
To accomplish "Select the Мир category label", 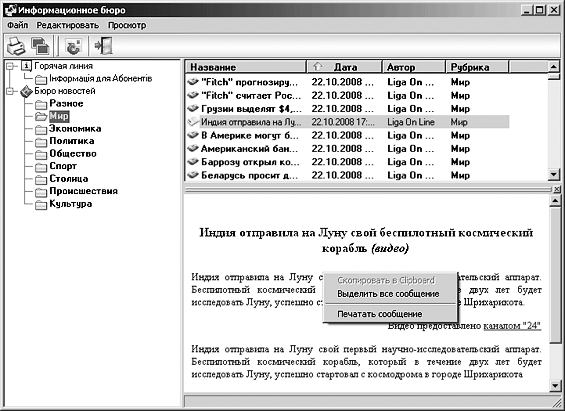I will coord(59,116).
